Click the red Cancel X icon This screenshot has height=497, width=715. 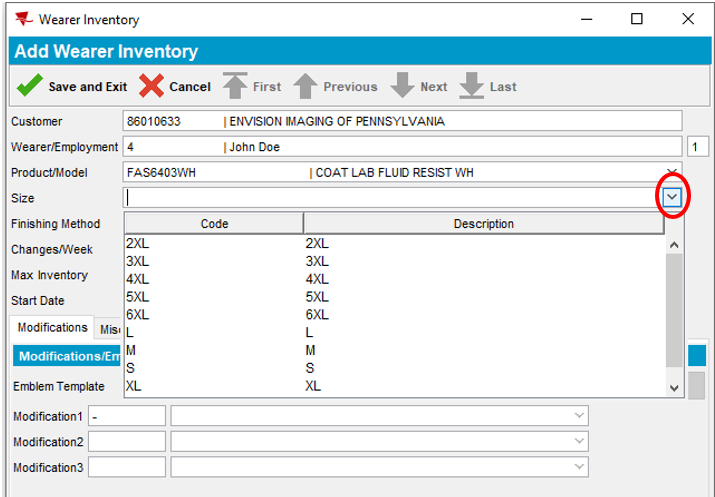[152, 86]
